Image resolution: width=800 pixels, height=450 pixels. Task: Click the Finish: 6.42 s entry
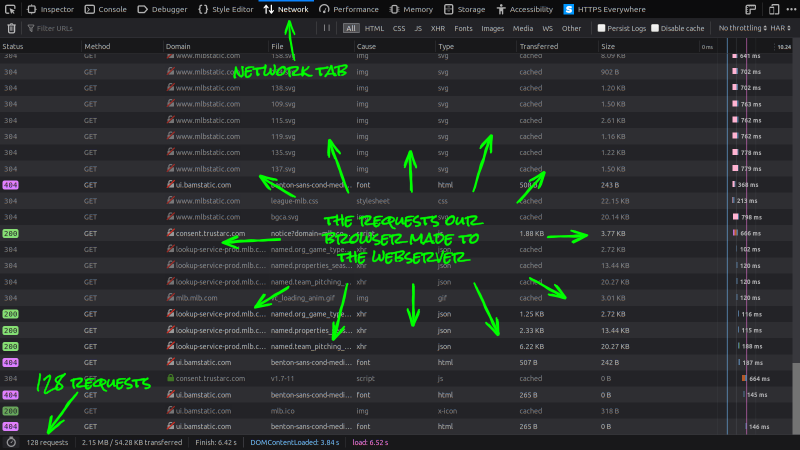tap(216, 442)
